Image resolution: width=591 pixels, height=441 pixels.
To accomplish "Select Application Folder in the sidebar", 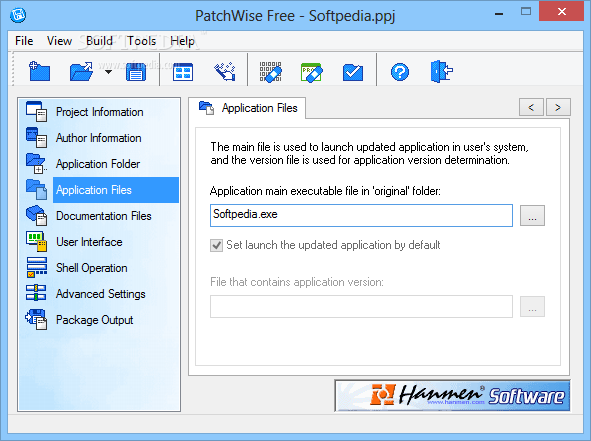I will (98, 164).
